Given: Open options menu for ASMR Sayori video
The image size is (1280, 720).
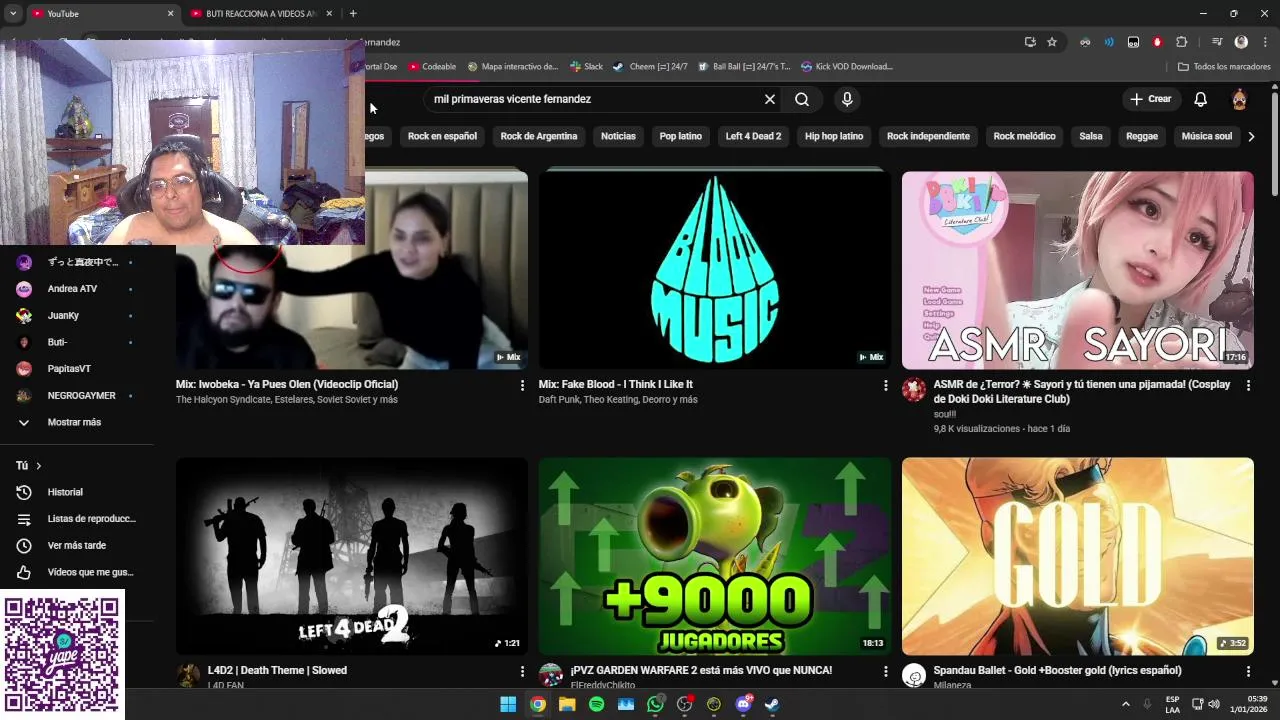Looking at the screenshot, I should (1248, 385).
